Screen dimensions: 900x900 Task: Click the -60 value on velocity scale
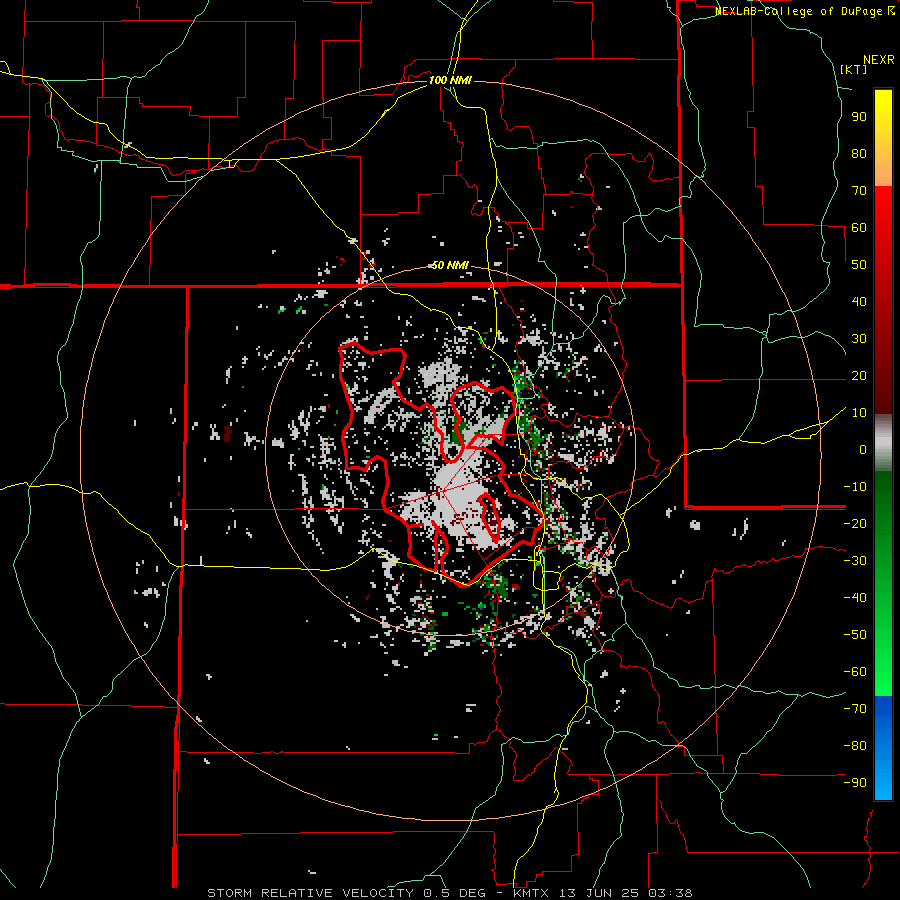855,672
